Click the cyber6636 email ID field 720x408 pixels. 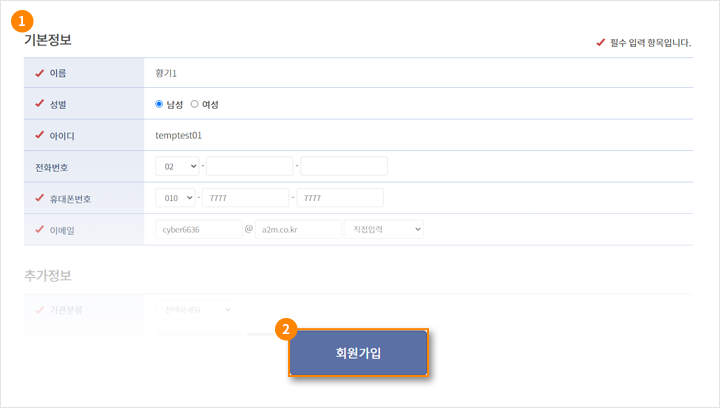point(199,229)
